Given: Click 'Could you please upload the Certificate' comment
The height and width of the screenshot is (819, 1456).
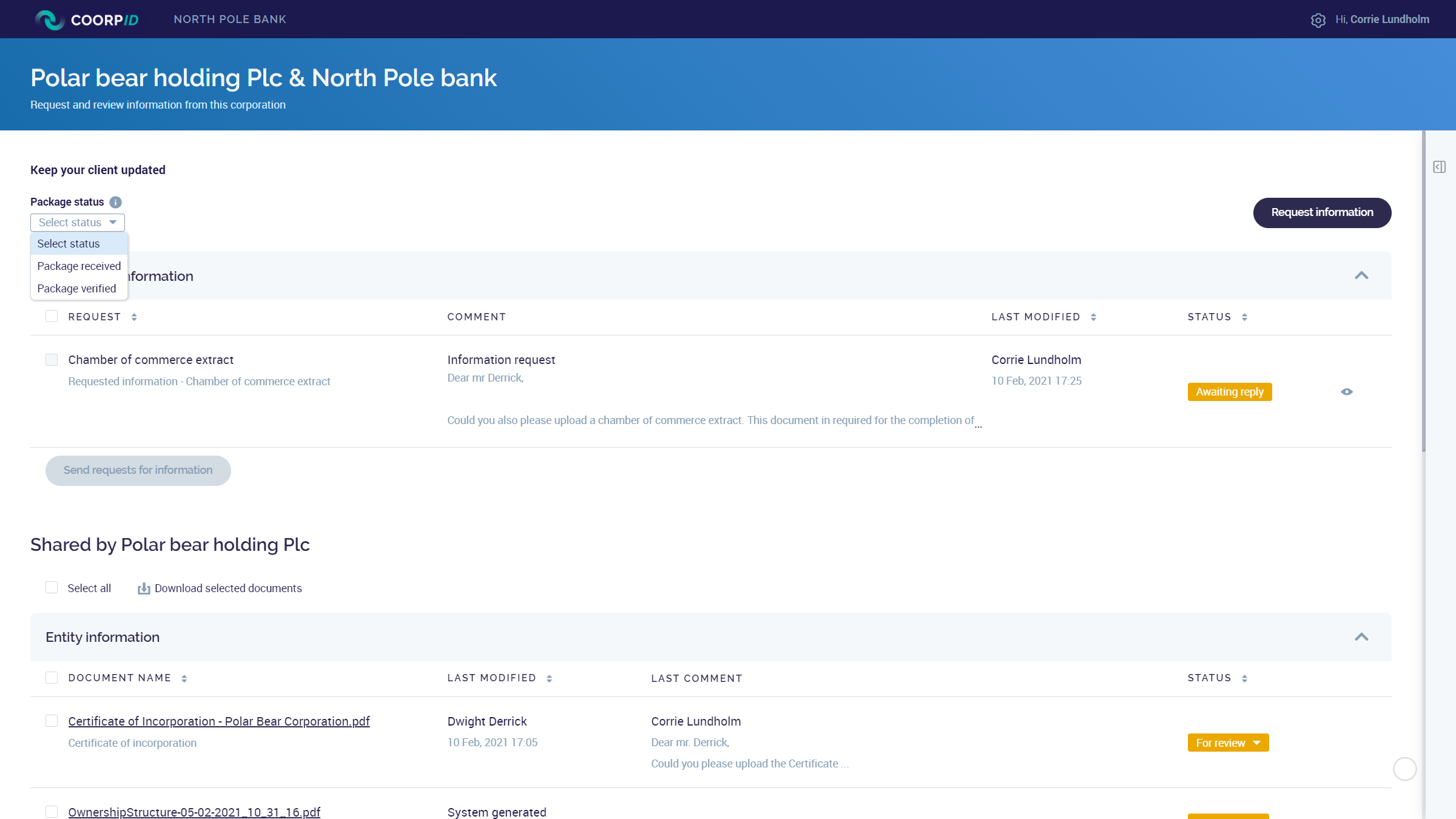Looking at the screenshot, I should 750,764.
